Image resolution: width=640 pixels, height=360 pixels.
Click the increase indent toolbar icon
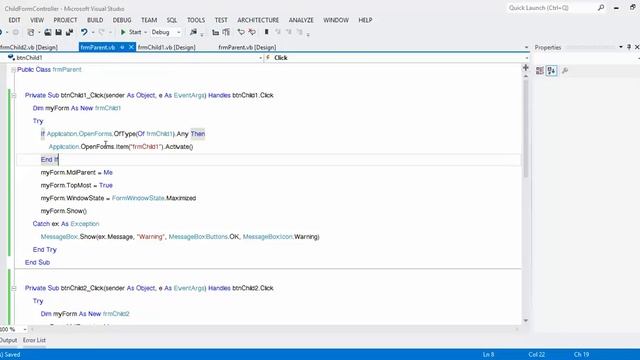coord(226,32)
